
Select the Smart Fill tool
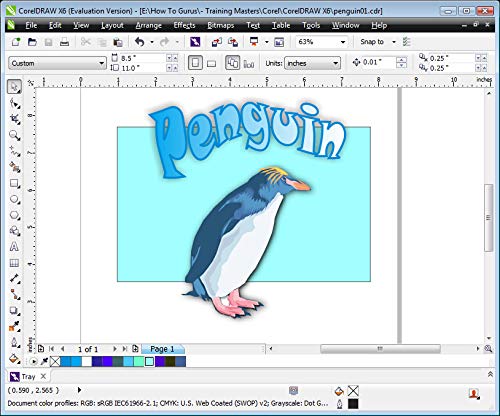click(x=14, y=167)
